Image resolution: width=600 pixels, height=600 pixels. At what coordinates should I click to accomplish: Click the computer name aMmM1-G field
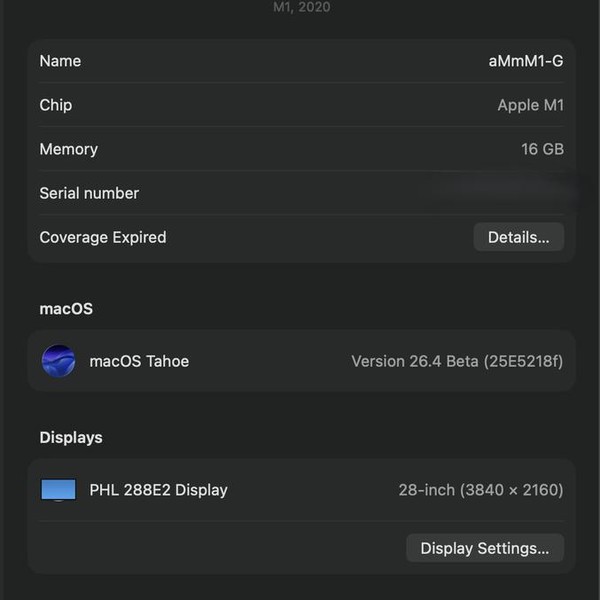click(525, 61)
